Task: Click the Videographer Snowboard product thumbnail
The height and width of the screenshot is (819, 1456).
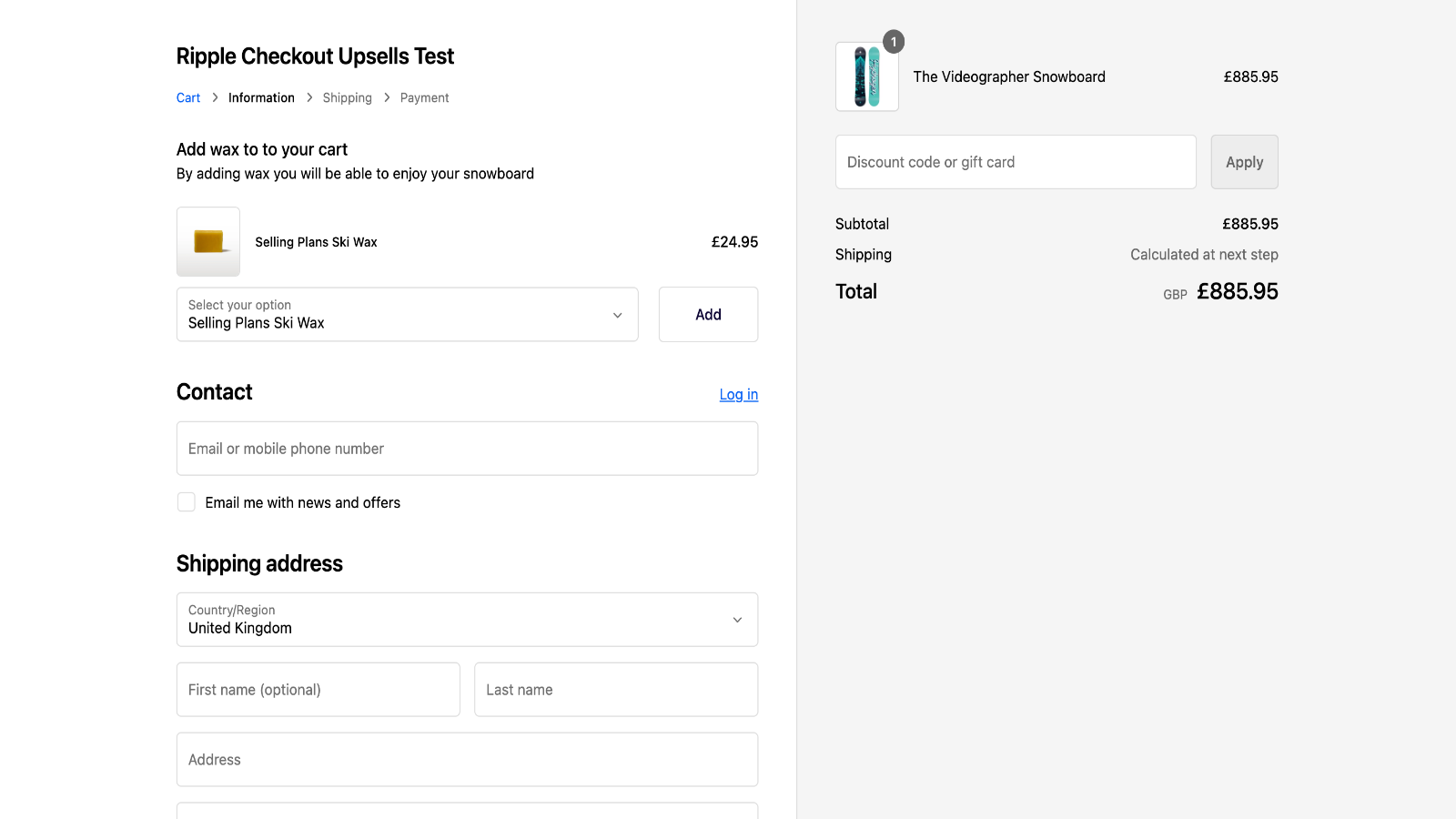Action: 866,77
